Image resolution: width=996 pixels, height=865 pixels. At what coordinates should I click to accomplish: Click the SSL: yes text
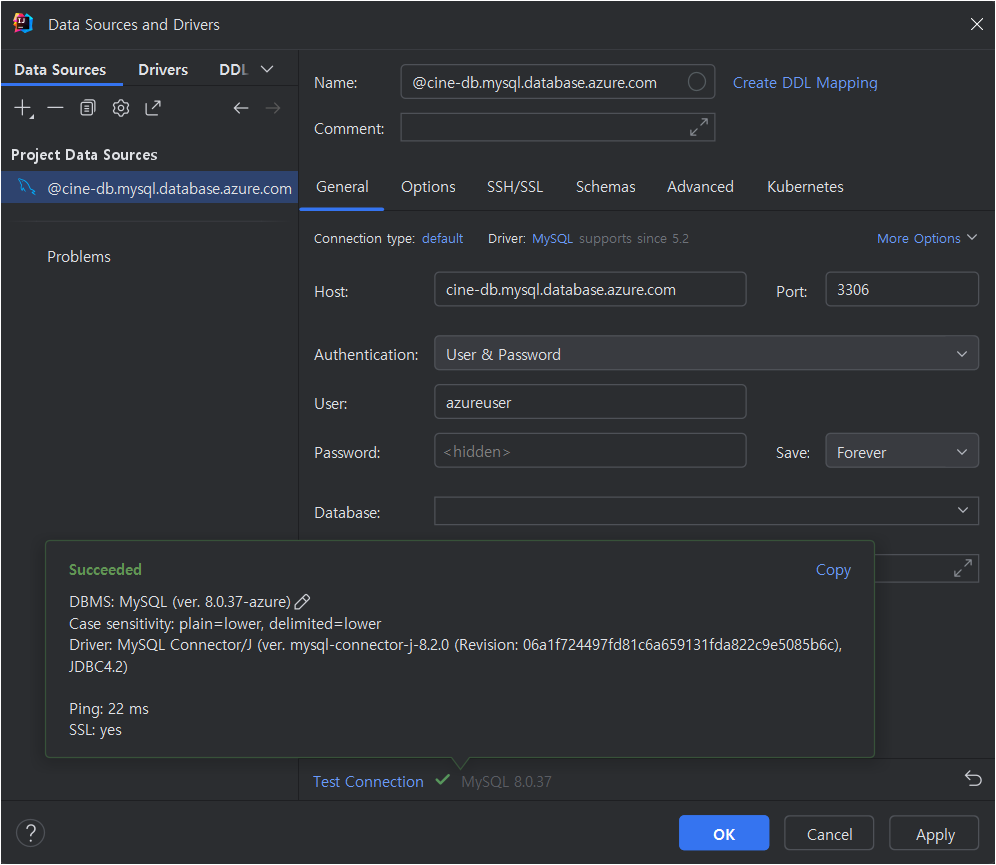95,730
